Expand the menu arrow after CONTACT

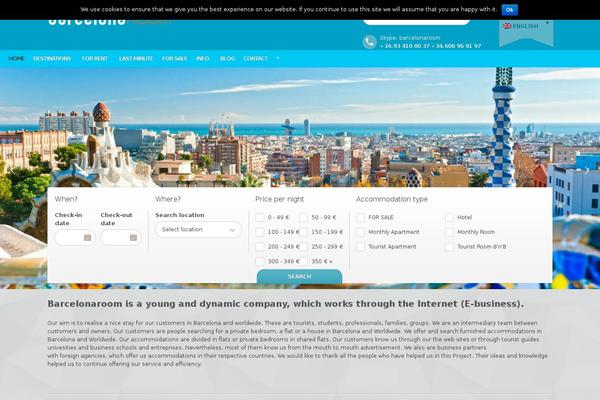point(278,59)
